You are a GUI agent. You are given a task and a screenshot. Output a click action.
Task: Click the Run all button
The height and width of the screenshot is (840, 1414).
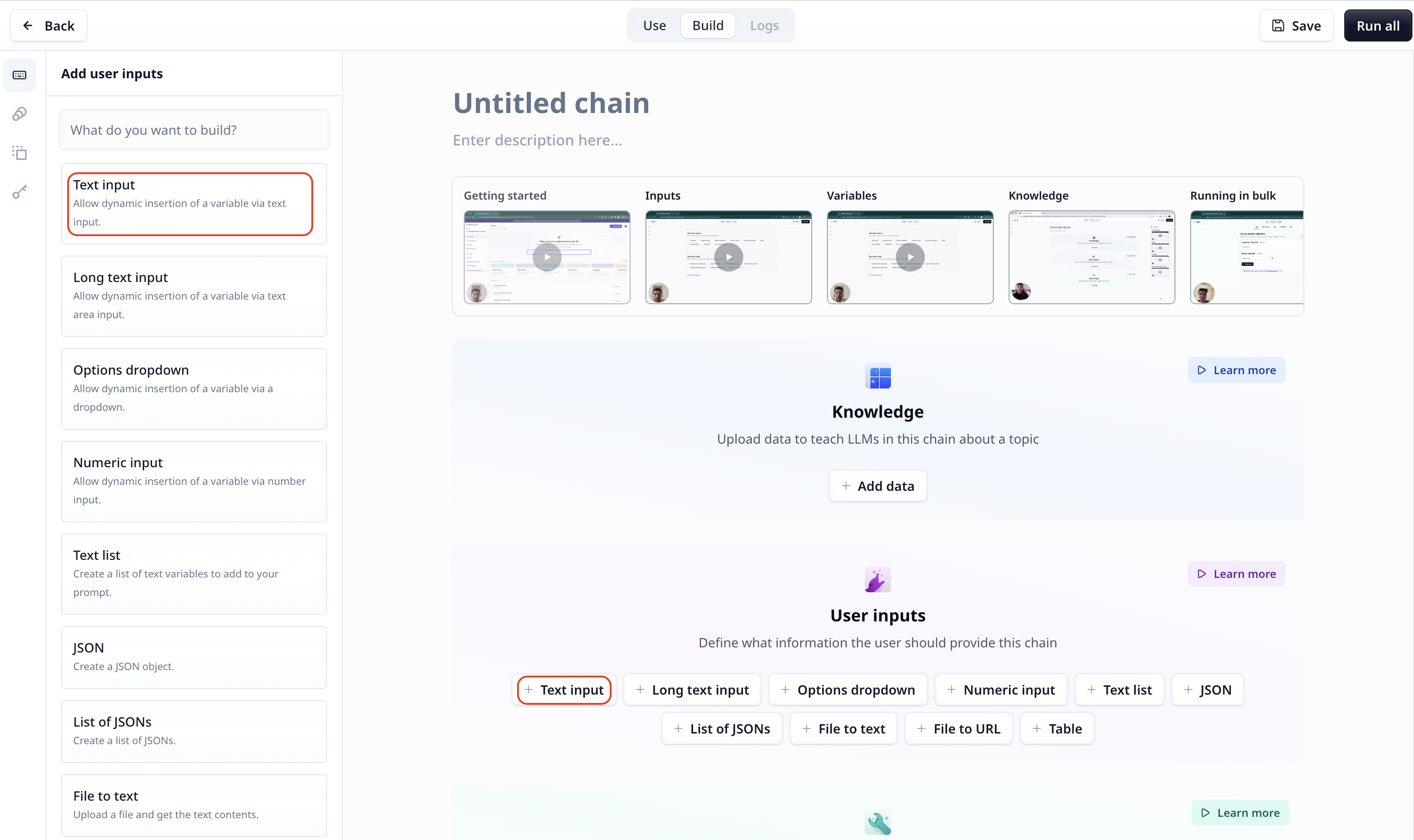tap(1377, 25)
